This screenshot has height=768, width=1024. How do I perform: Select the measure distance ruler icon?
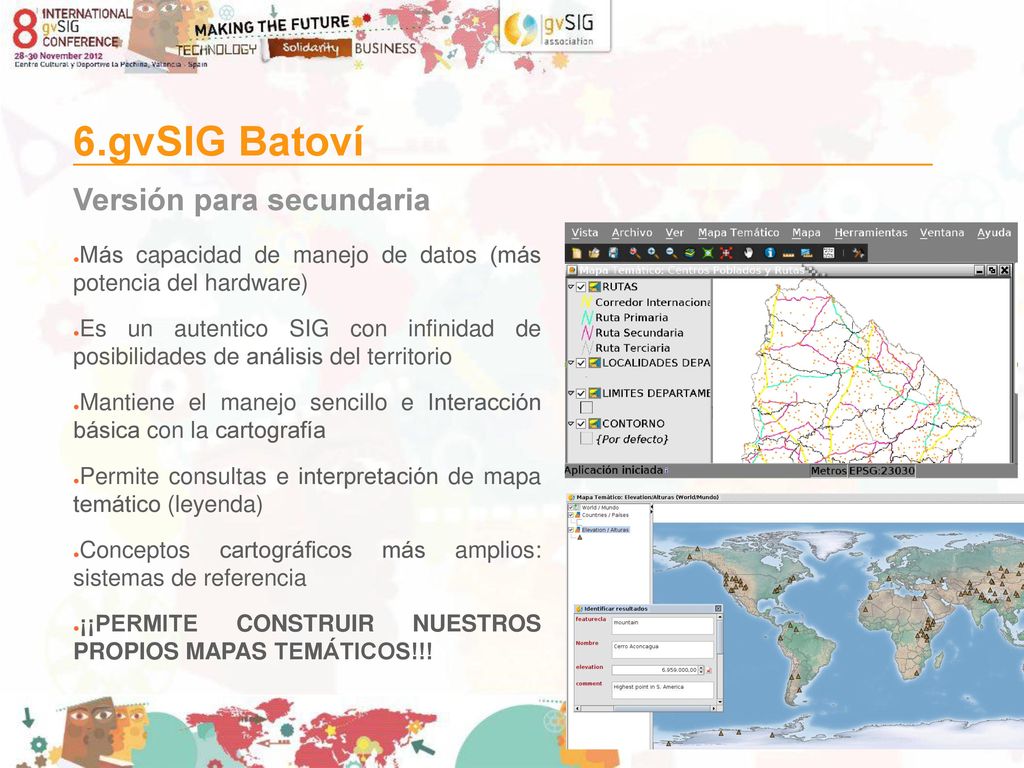tap(788, 253)
